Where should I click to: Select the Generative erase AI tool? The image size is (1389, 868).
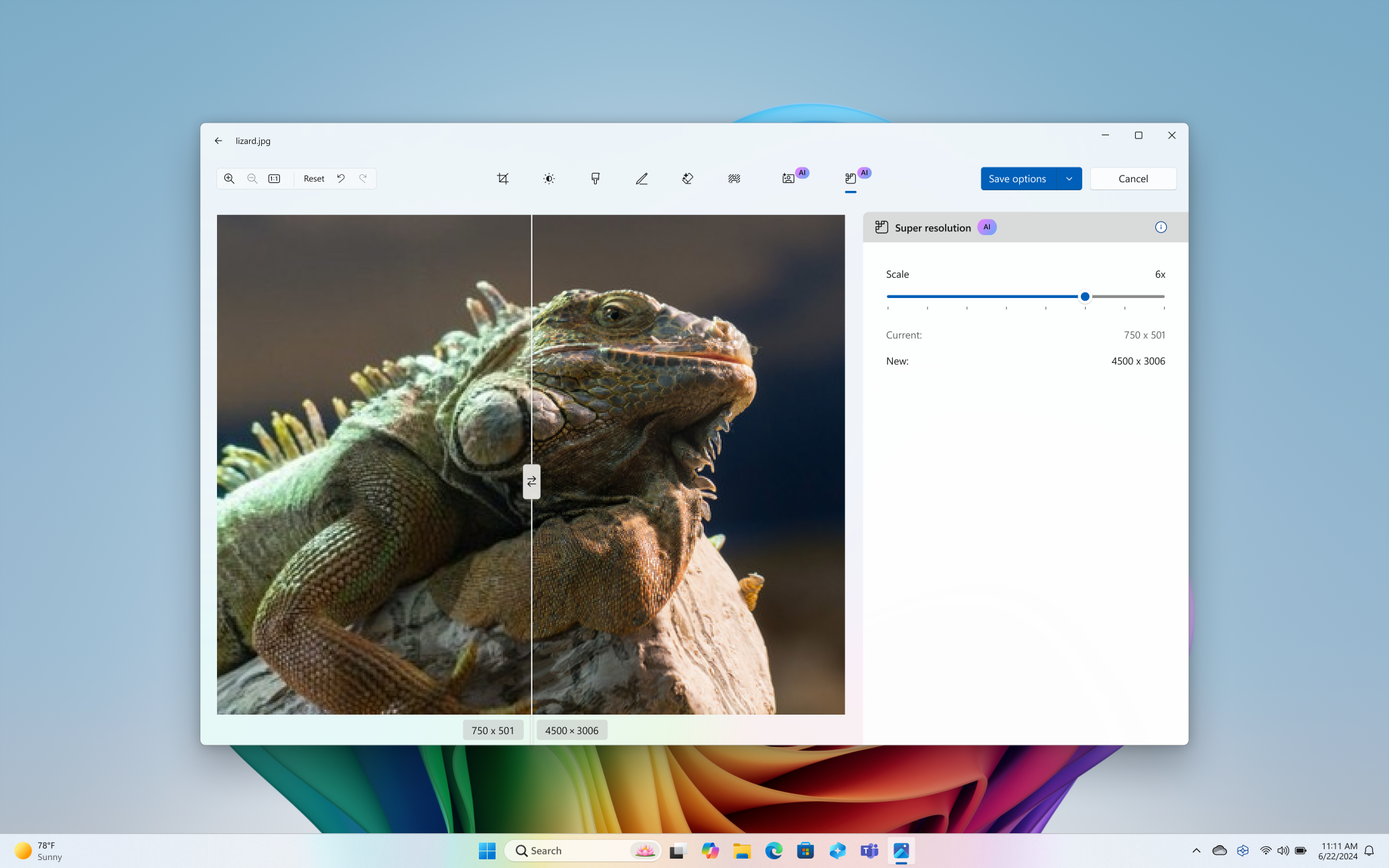(x=688, y=178)
